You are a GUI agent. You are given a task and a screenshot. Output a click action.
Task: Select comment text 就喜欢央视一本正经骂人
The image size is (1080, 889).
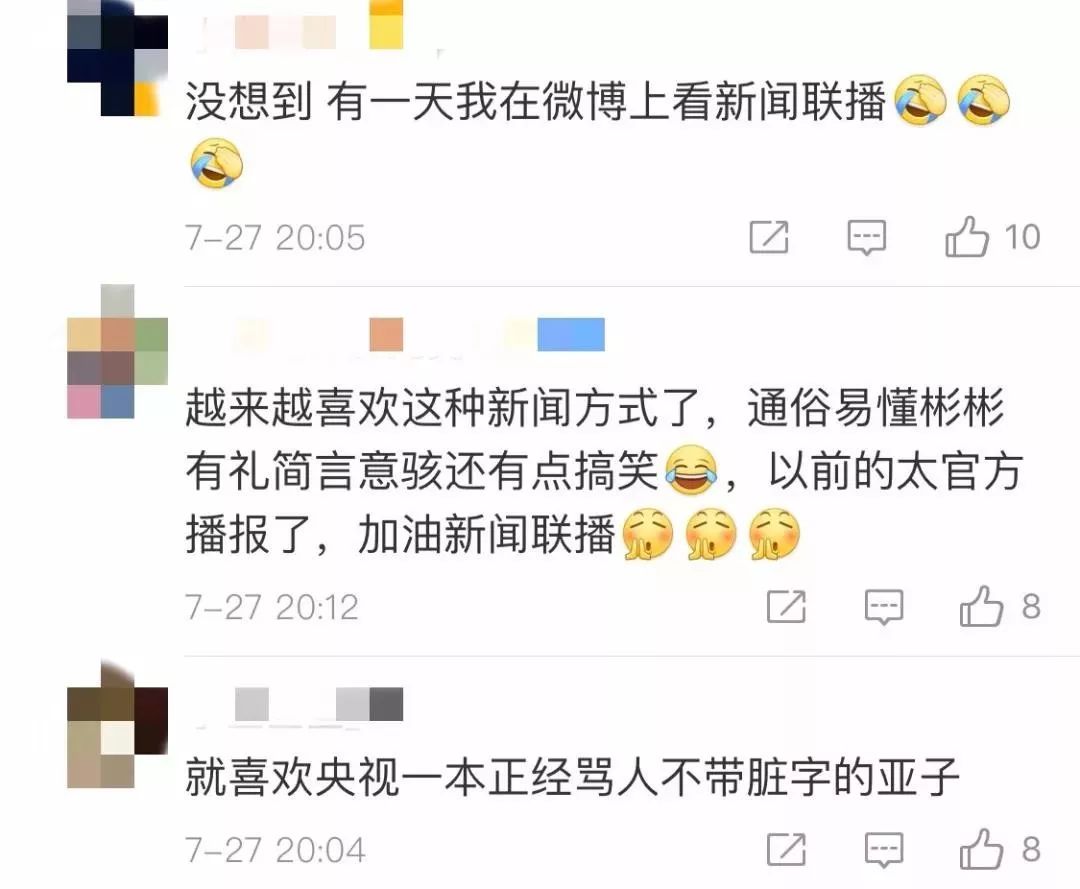422,775
